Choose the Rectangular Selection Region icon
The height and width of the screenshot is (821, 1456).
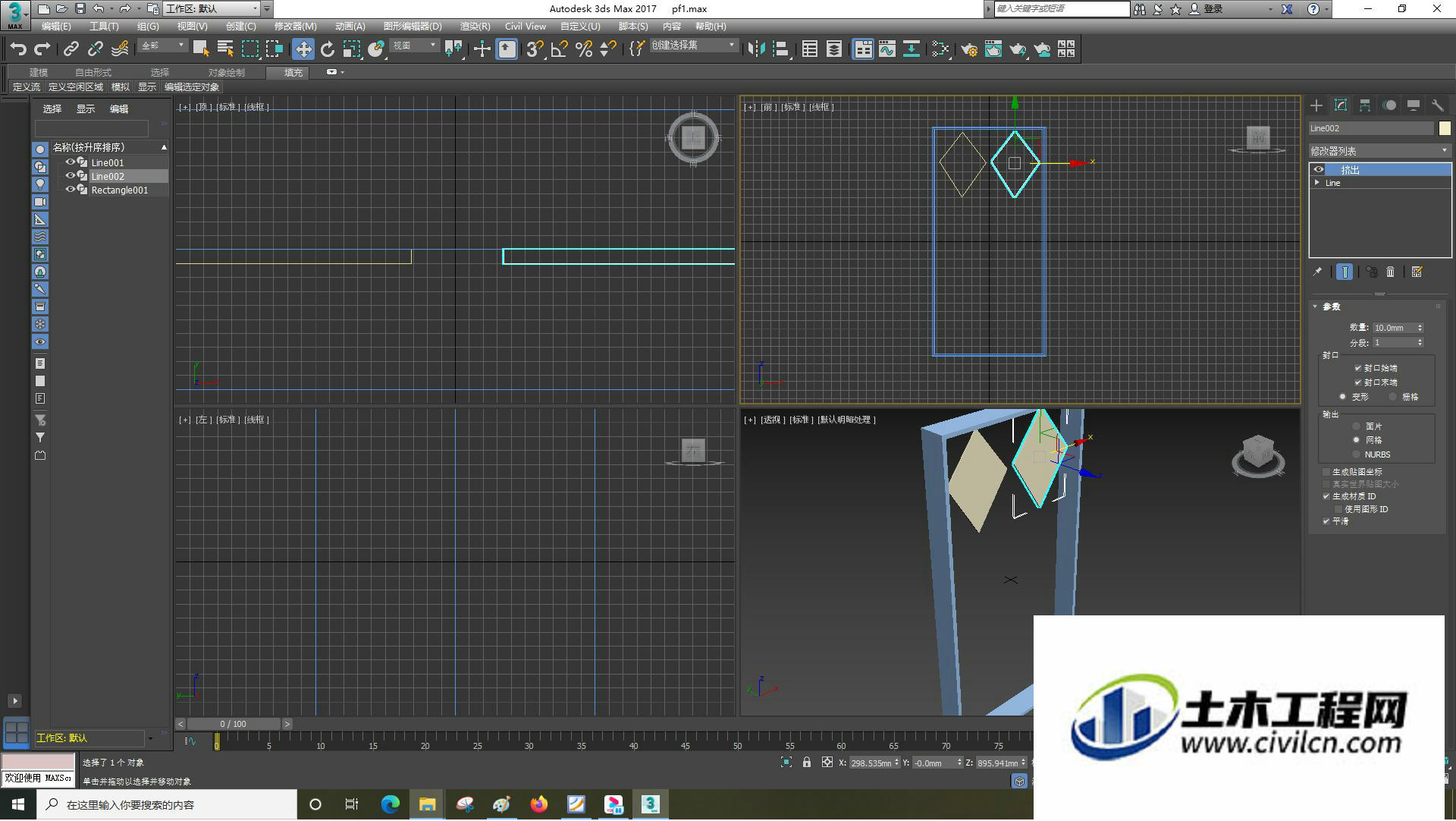coord(249,49)
